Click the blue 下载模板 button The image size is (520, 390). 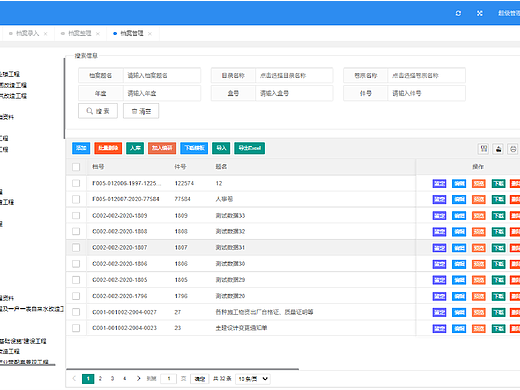click(194, 148)
